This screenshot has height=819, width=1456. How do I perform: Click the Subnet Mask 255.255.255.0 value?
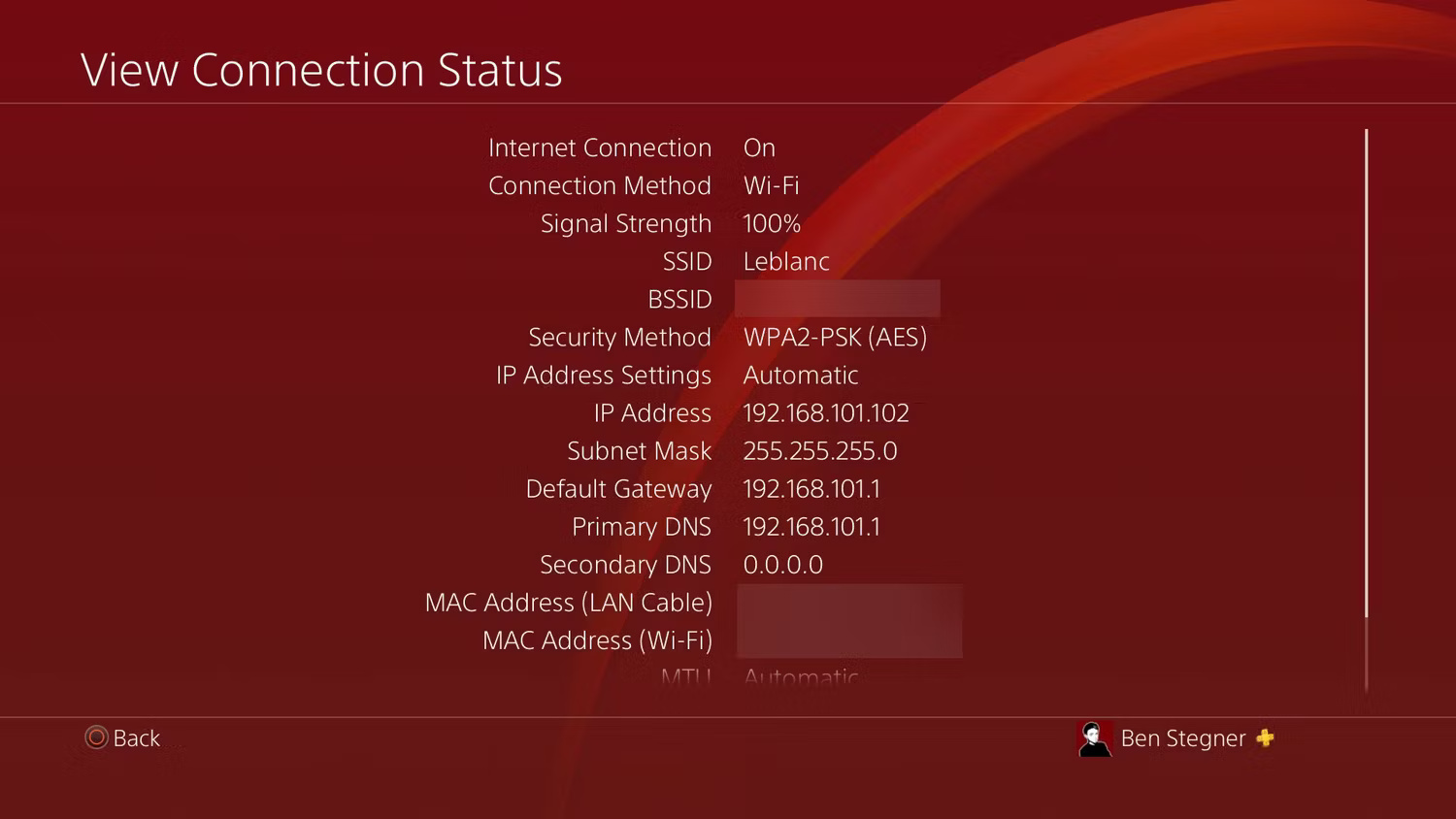pos(820,451)
